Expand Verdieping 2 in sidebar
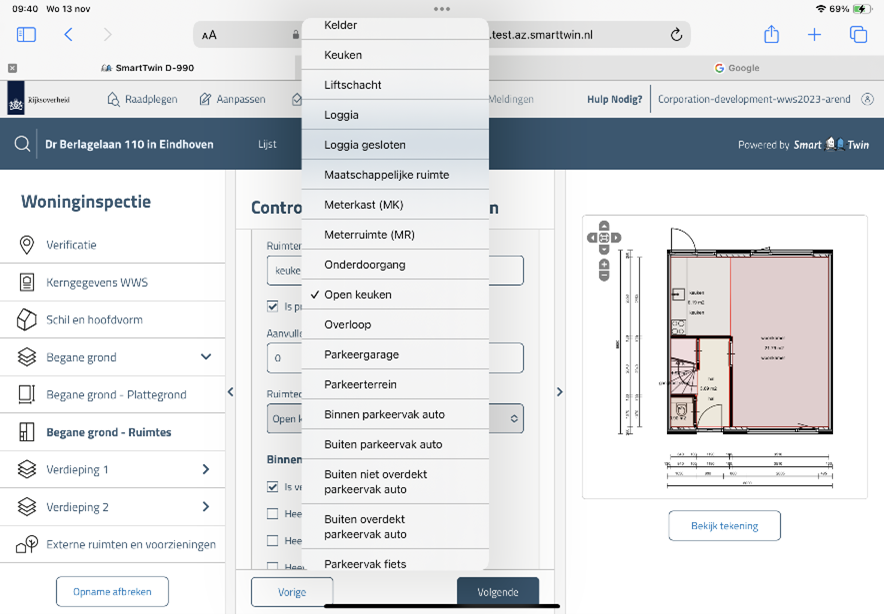This screenshot has height=614, width=884. click(x=206, y=507)
